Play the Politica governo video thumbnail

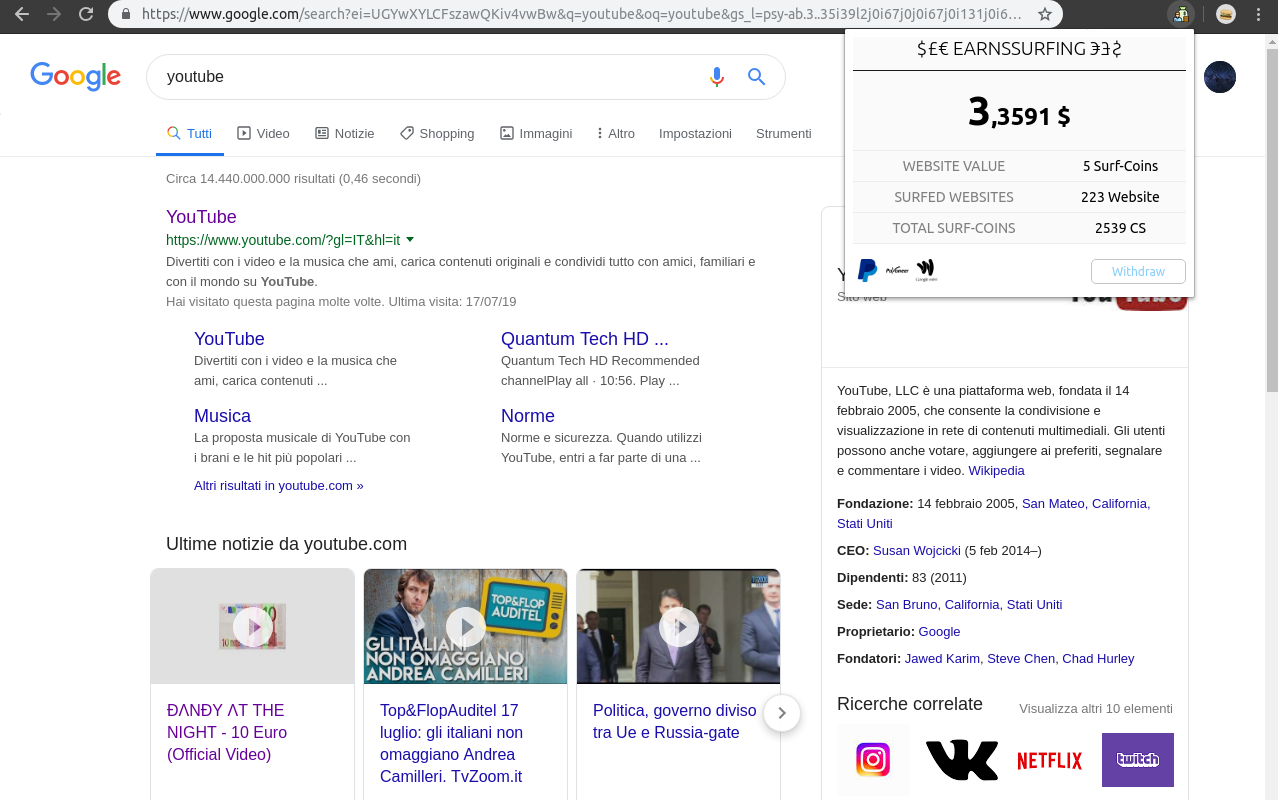[x=679, y=627]
